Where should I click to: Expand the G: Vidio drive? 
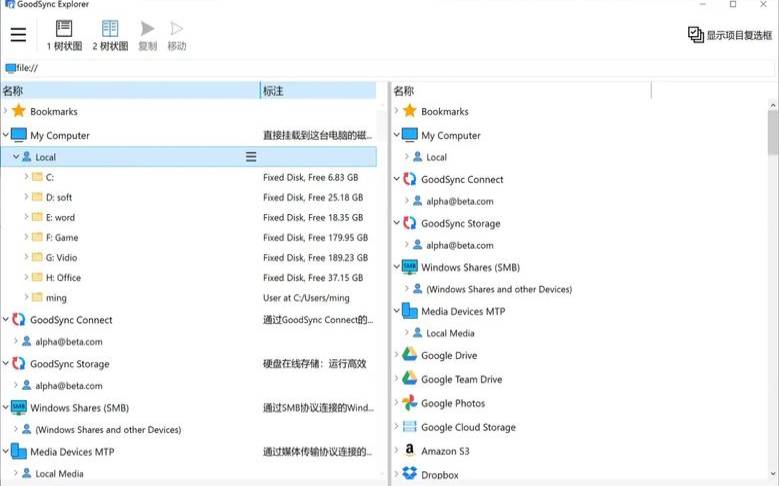pos(26,257)
